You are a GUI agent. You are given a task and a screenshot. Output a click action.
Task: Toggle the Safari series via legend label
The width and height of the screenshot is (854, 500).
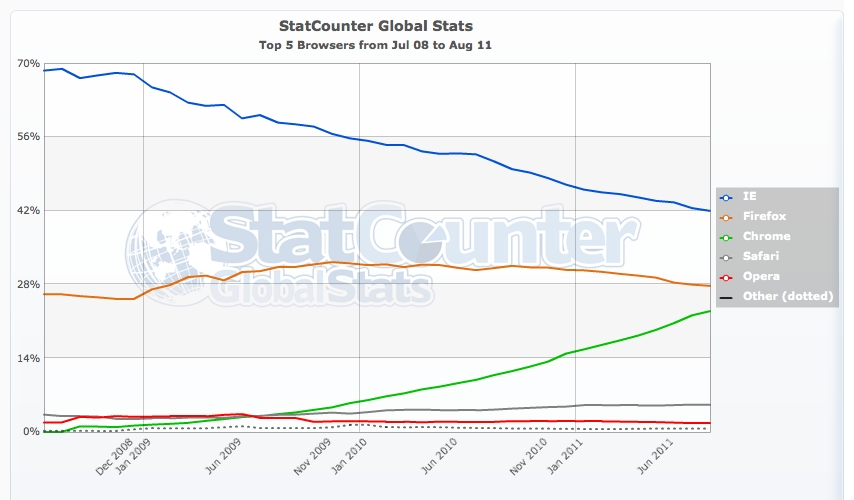(758, 256)
